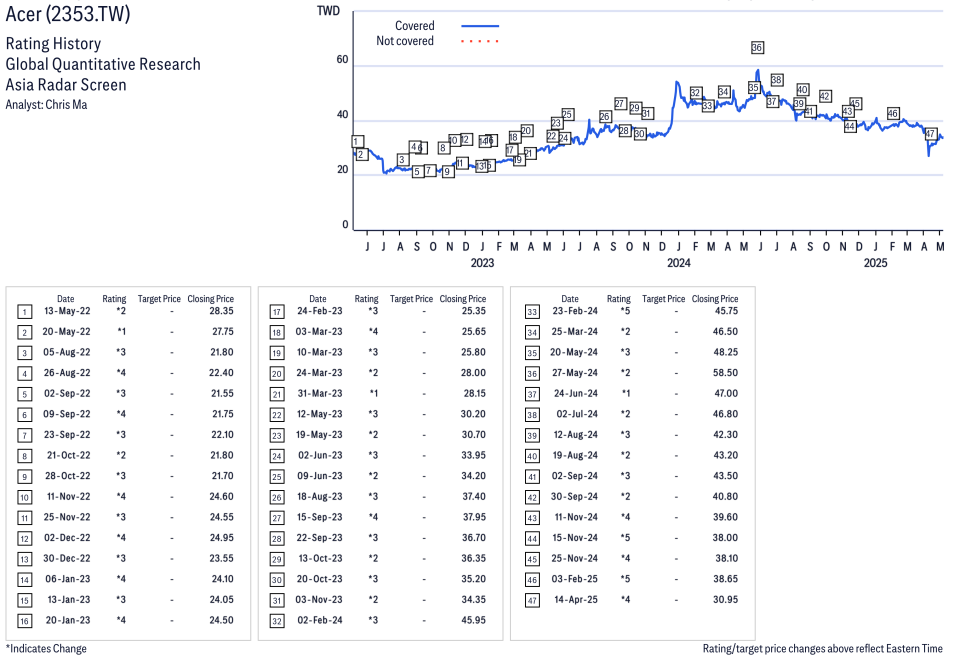Screen dimensions: 954x655
Task: Click chart marker 47 near the chart's end
Action: [x=930, y=134]
